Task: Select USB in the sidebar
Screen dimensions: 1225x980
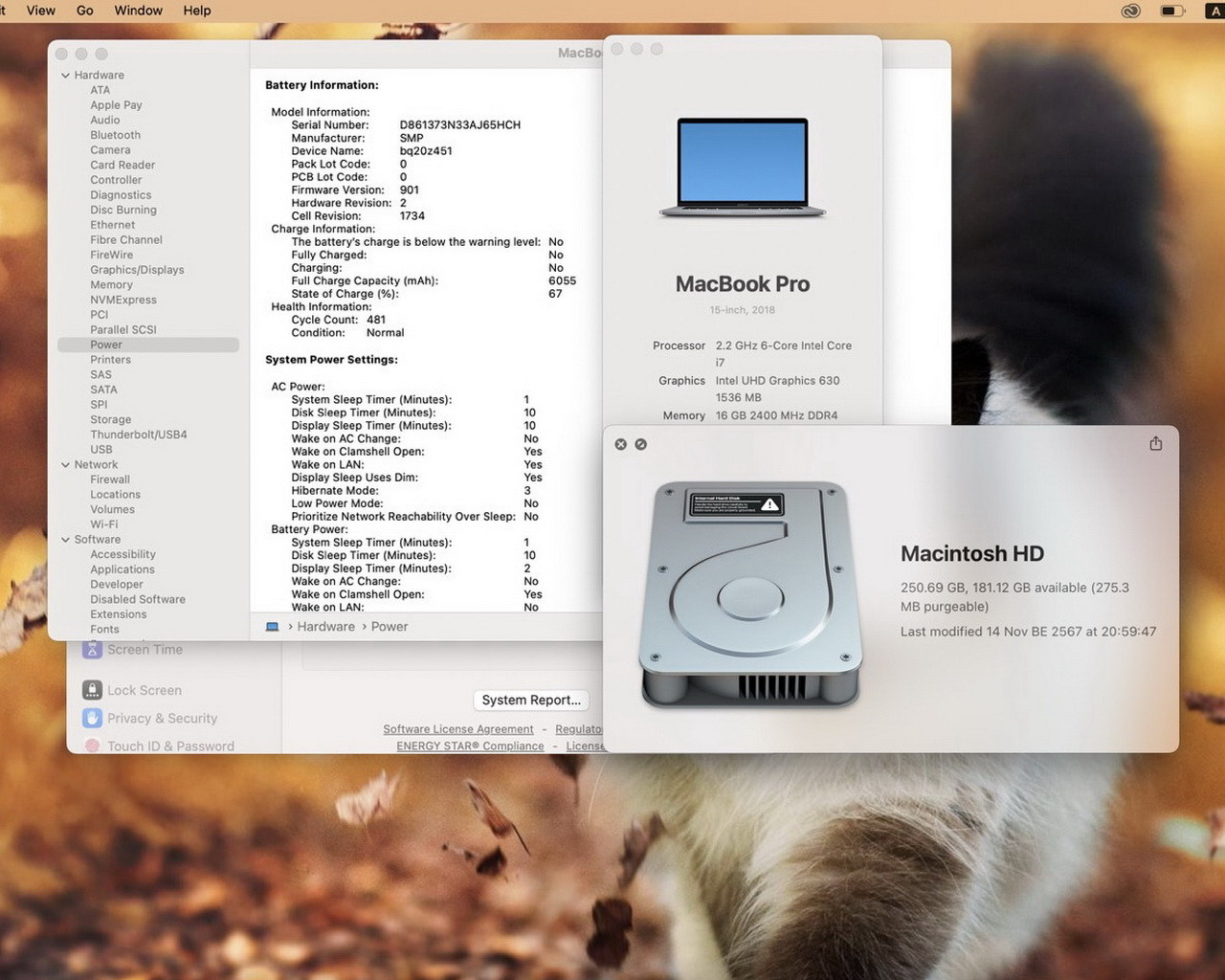Action: tap(101, 450)
